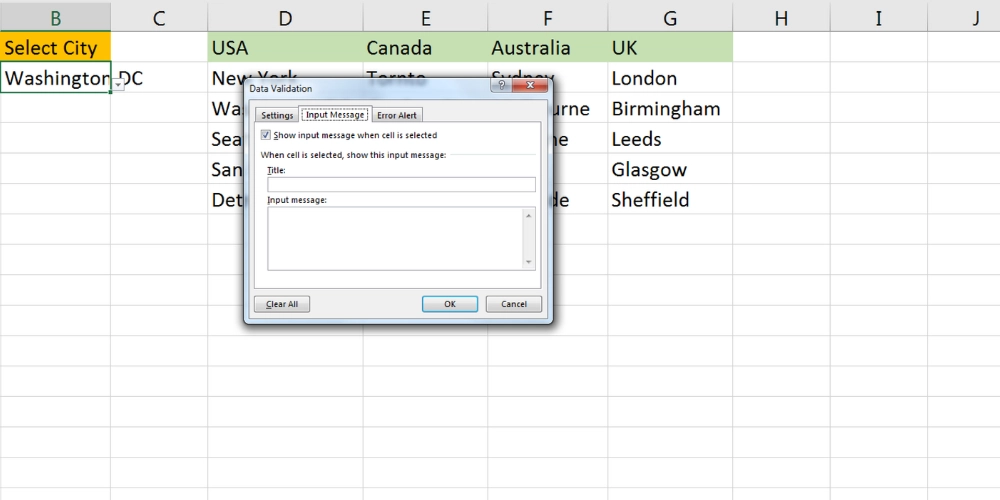Click the Australia header cell
Viewport: 1000px width, 500px height.
548,47
